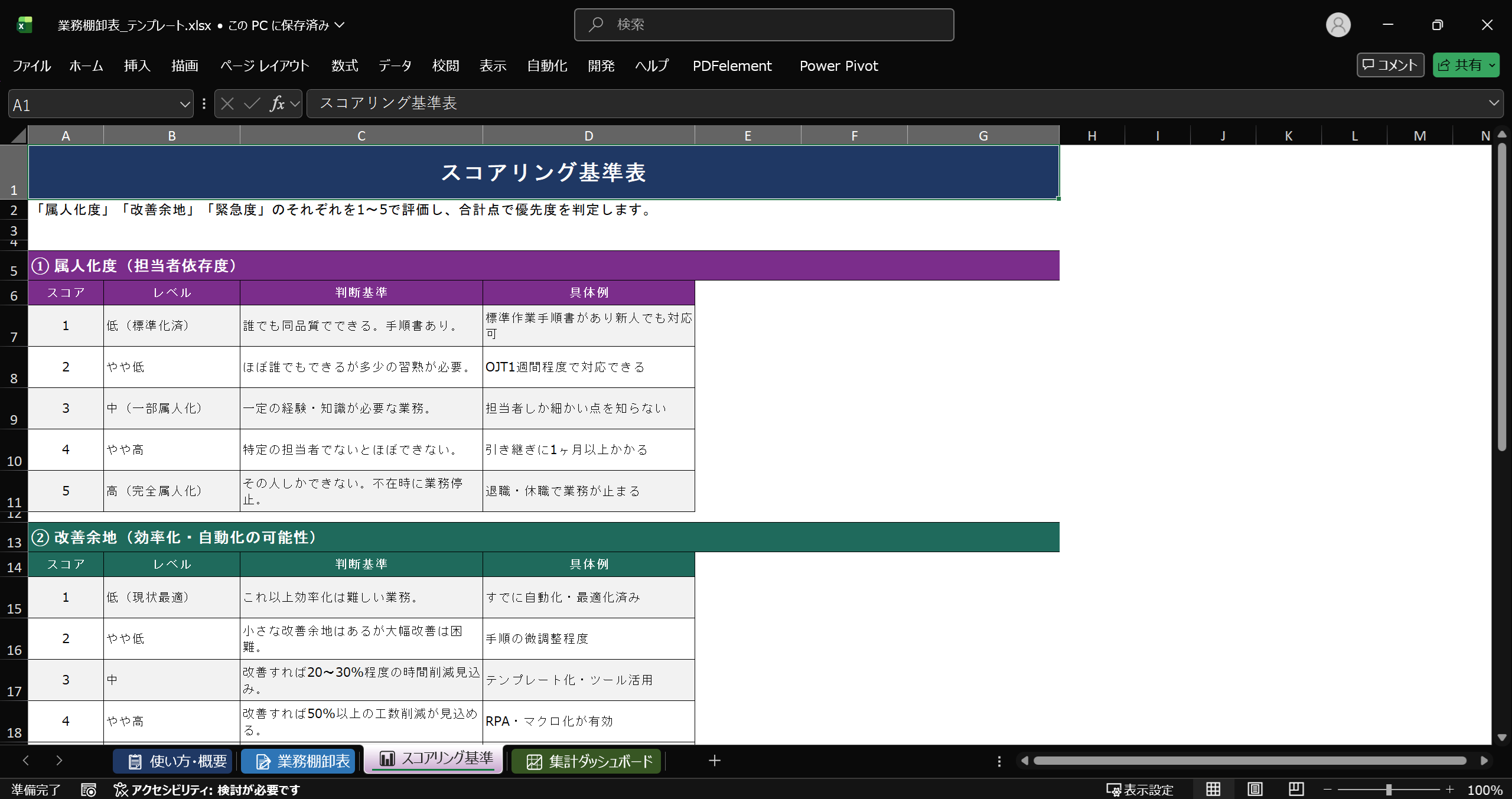Expand the formula bar

[x=1494, y=103]
